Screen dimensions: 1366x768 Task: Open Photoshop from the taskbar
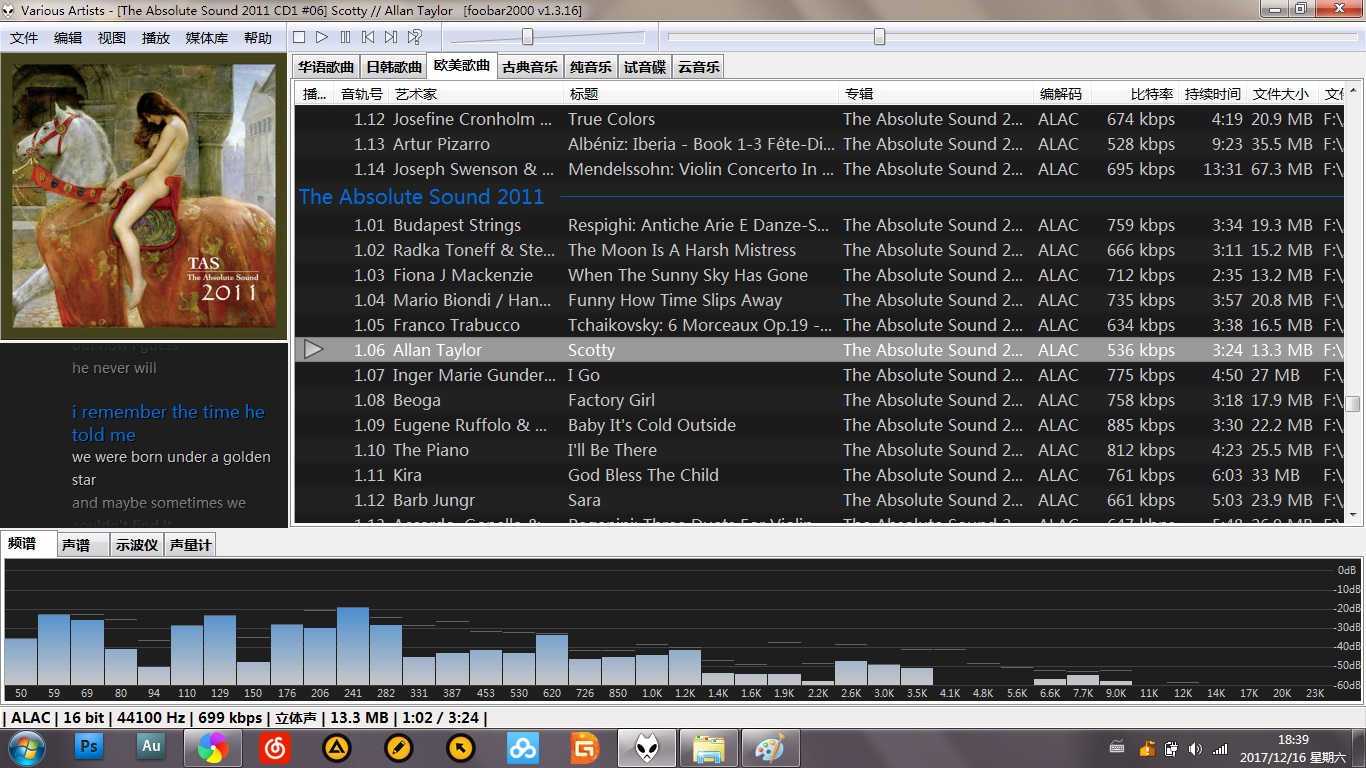pyautogui.click(x=89, y=746)
